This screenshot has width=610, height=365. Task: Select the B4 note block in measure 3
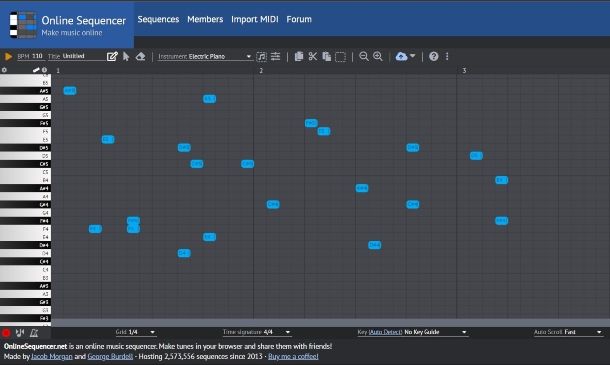tap(501, 180)
